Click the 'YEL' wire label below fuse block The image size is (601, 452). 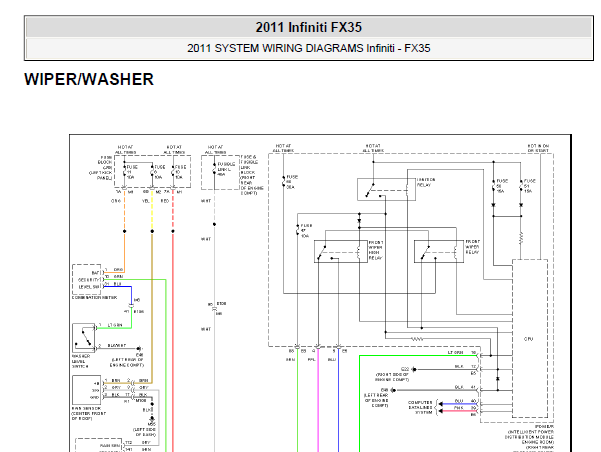tap(146, 201)
